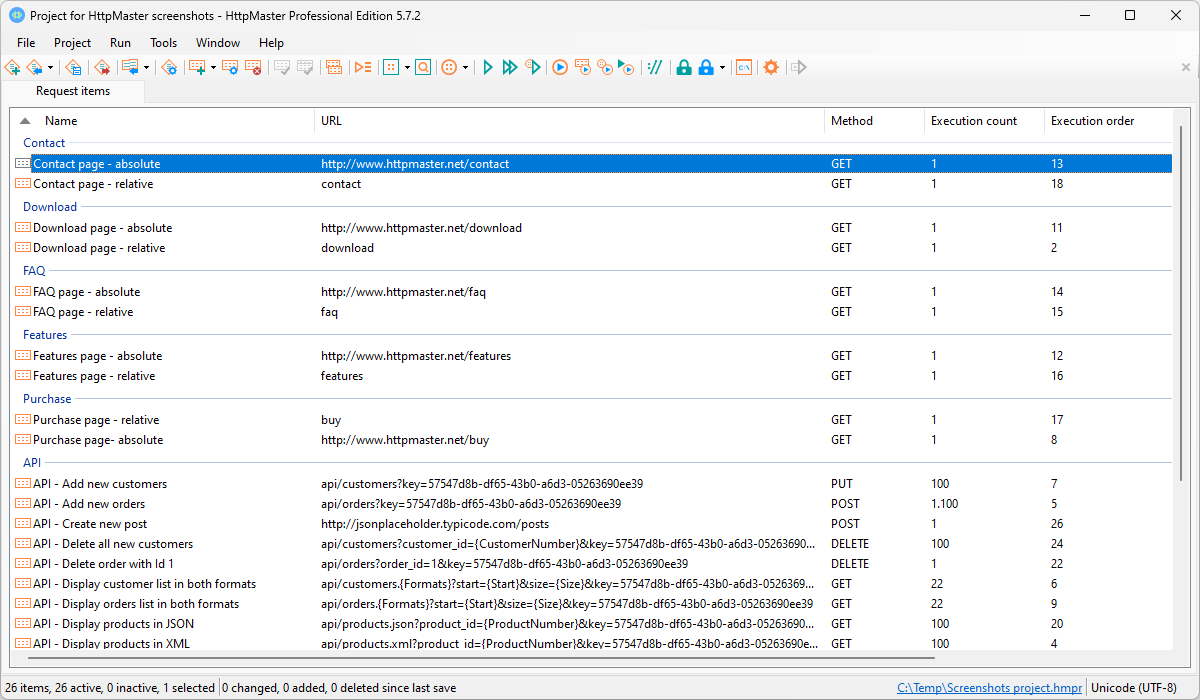Click the new project toolbar icon
The image size is (1200, 700).
[x=12, y=67]
